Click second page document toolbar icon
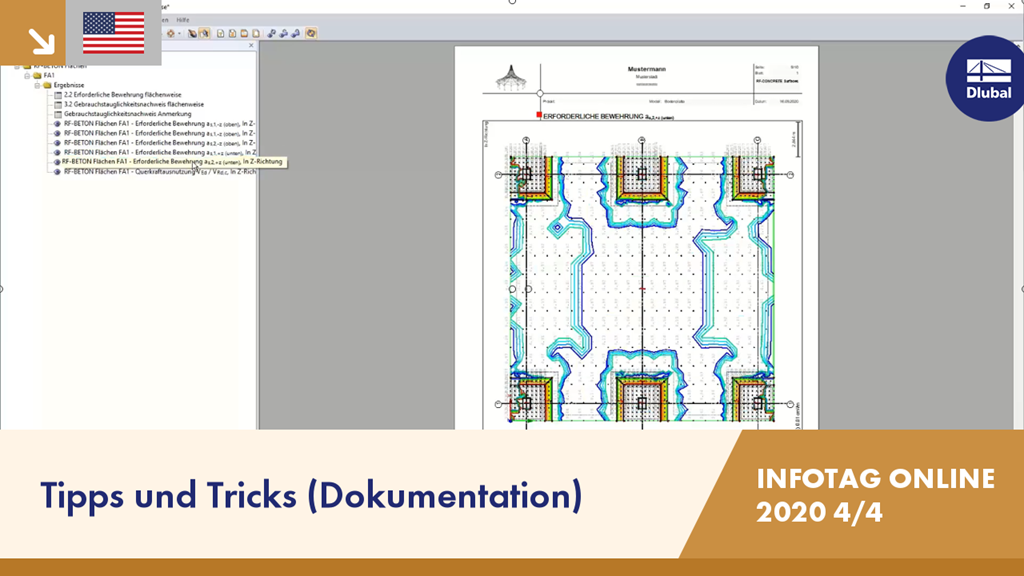The image size is (1024, 576). [x=232, y=33]
